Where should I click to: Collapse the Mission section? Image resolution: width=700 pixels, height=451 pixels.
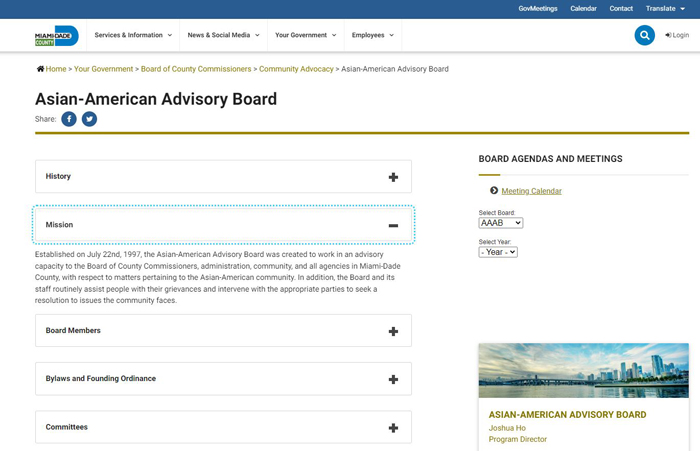tap(223, 225)
